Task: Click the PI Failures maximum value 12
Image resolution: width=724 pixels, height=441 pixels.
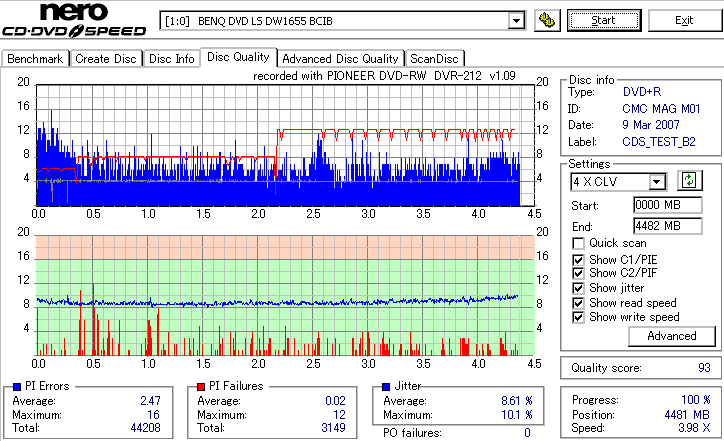Action: [339, 415]
